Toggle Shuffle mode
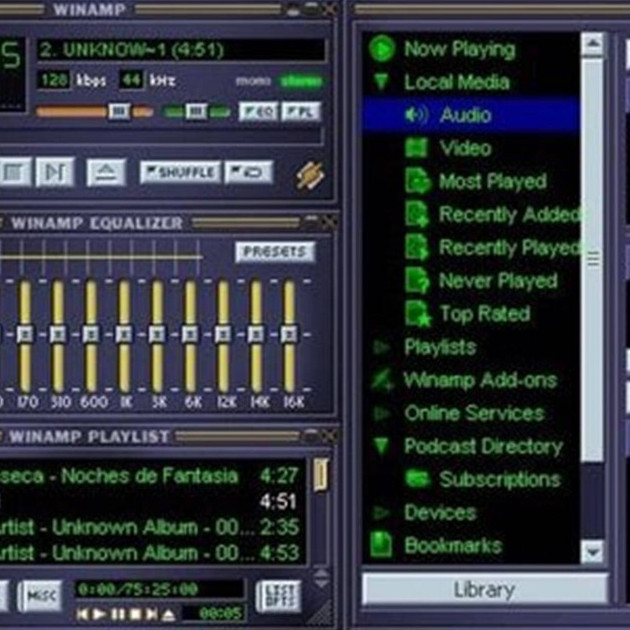Screen dimensions: 630x630 (180, 172)
